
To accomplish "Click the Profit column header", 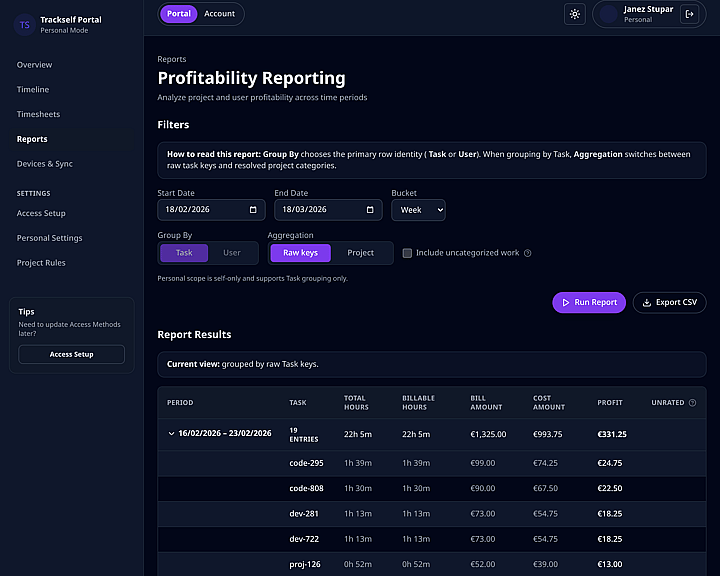I will (x=610, y=403).
